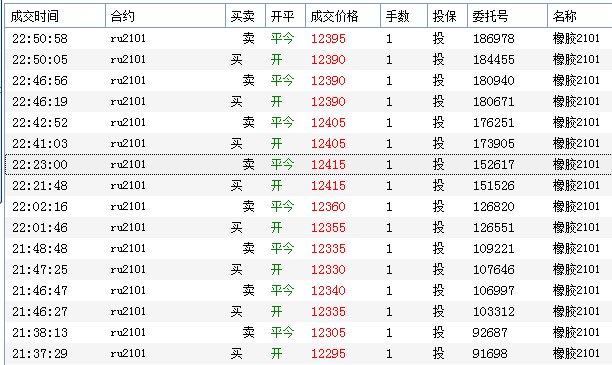Select the trade at 22:50:58
Screen dimensions: 612x365
308,39
